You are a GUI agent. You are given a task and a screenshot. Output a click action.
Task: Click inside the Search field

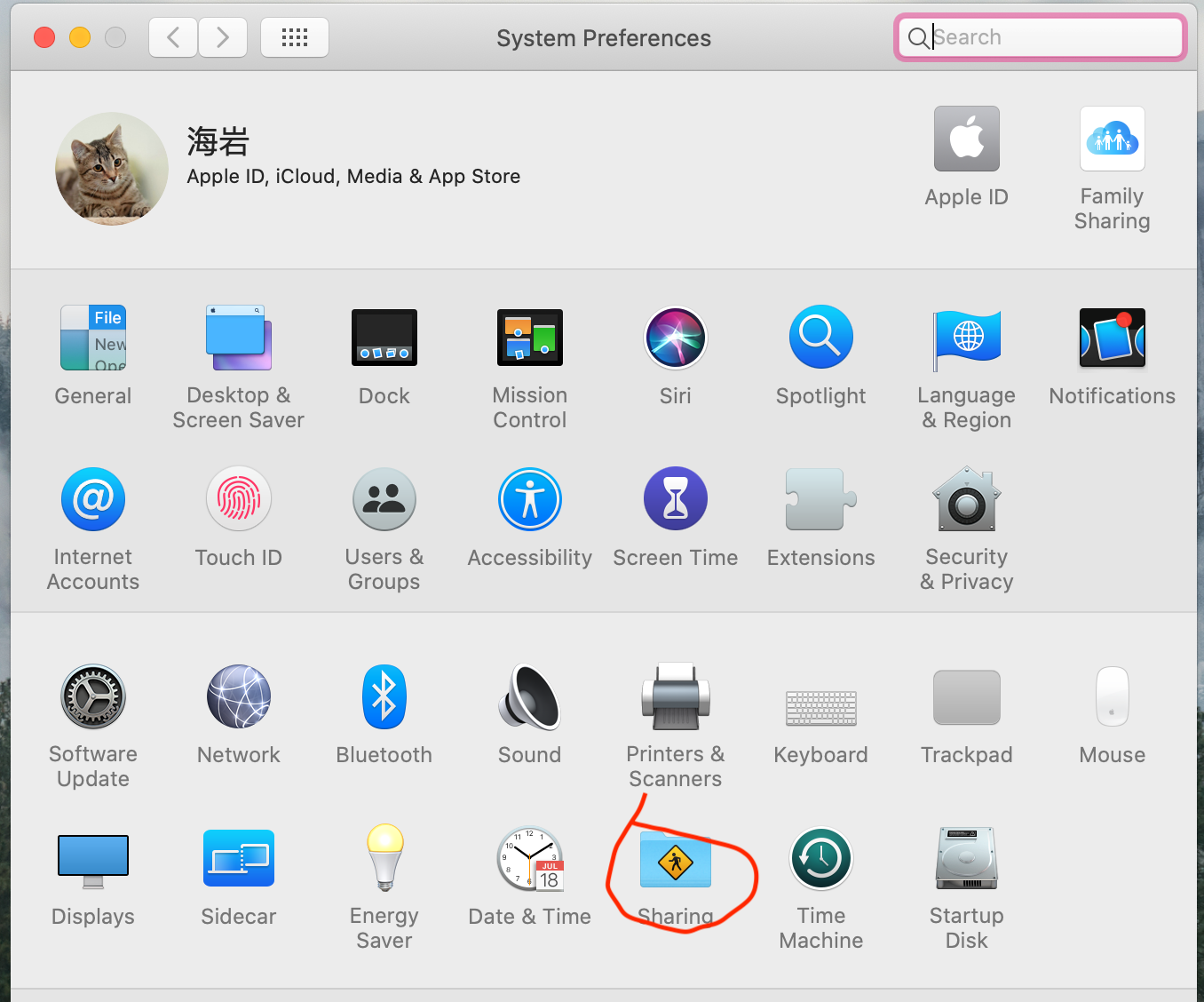[x=1039, y=37]
